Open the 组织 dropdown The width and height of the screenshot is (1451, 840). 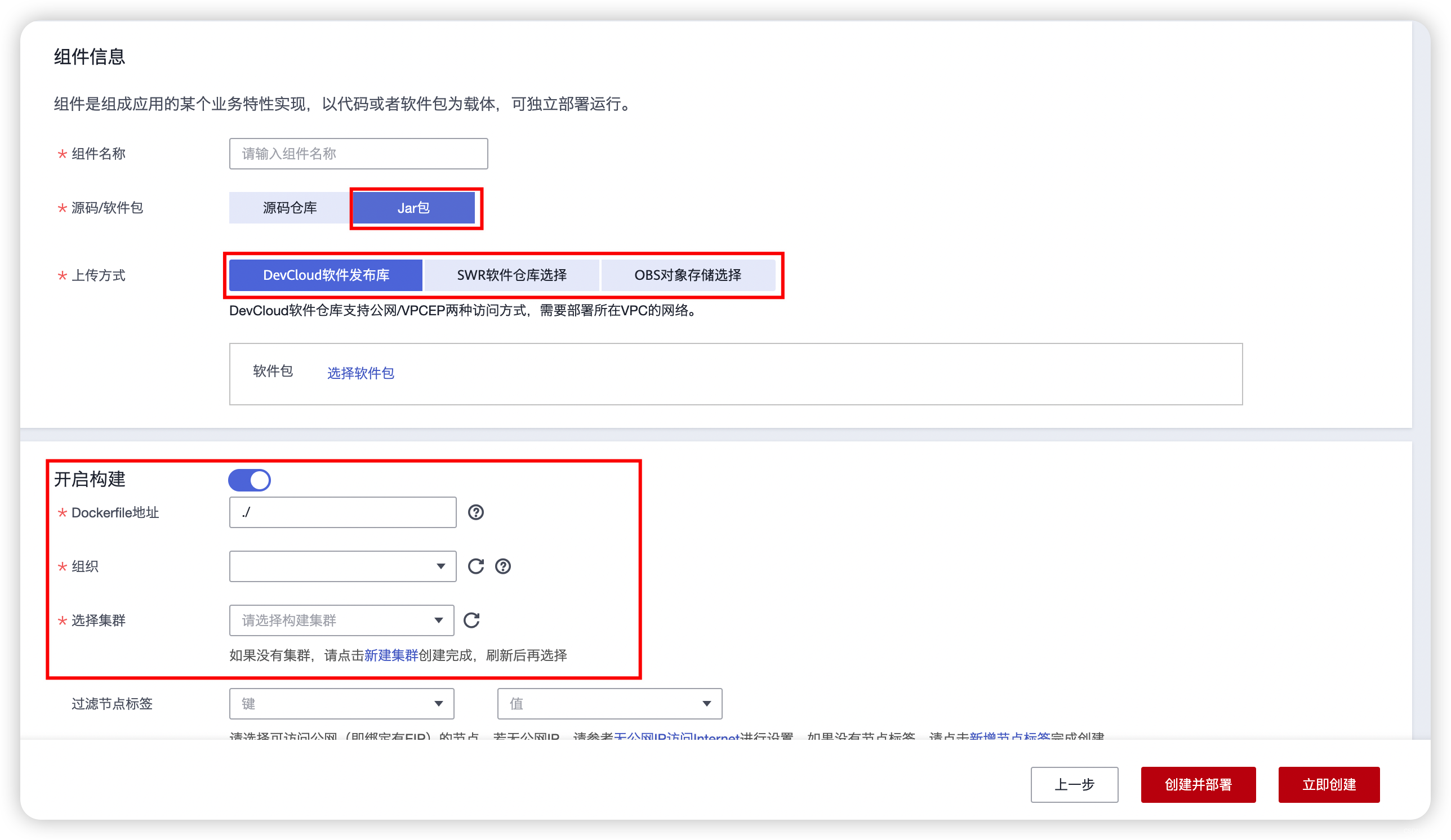click(x=342, y=566)
